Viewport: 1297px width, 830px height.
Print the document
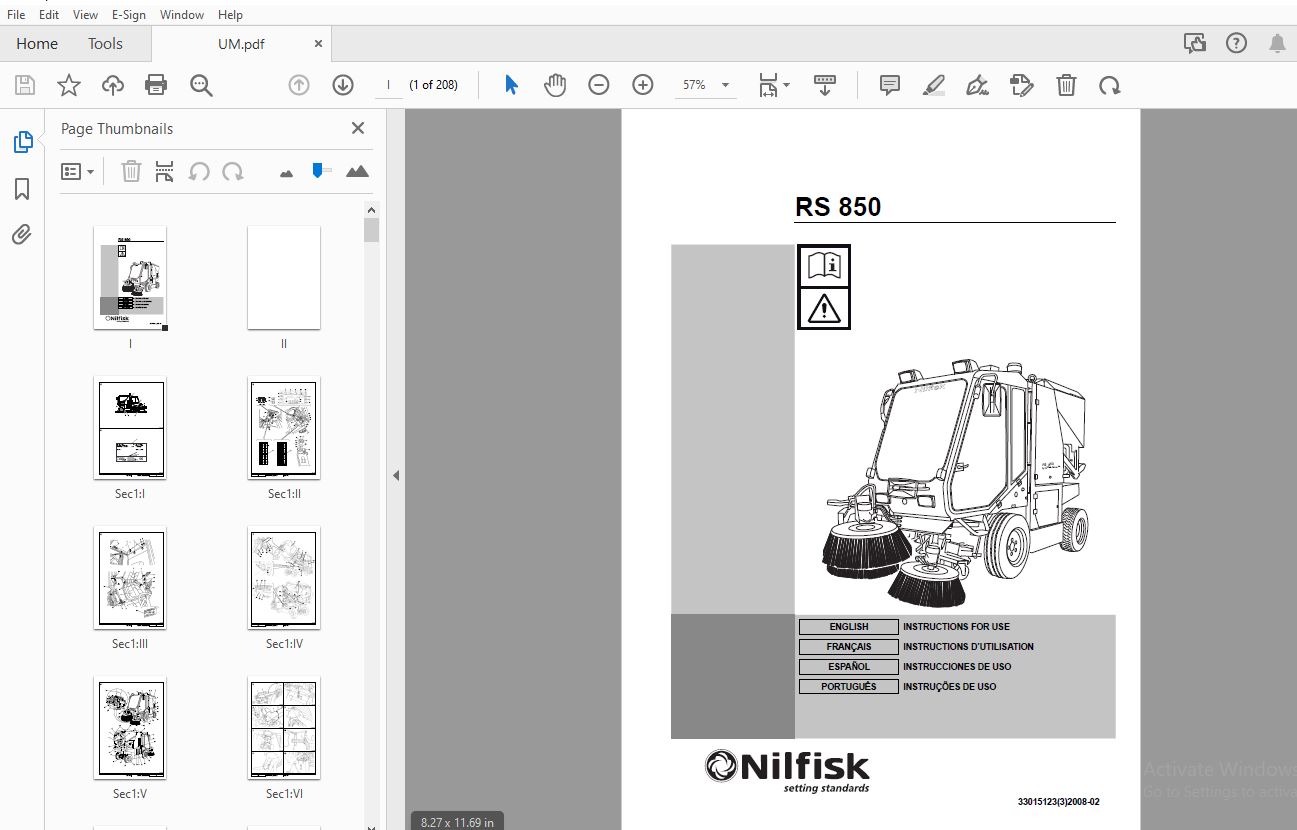(x=156, y=85)
